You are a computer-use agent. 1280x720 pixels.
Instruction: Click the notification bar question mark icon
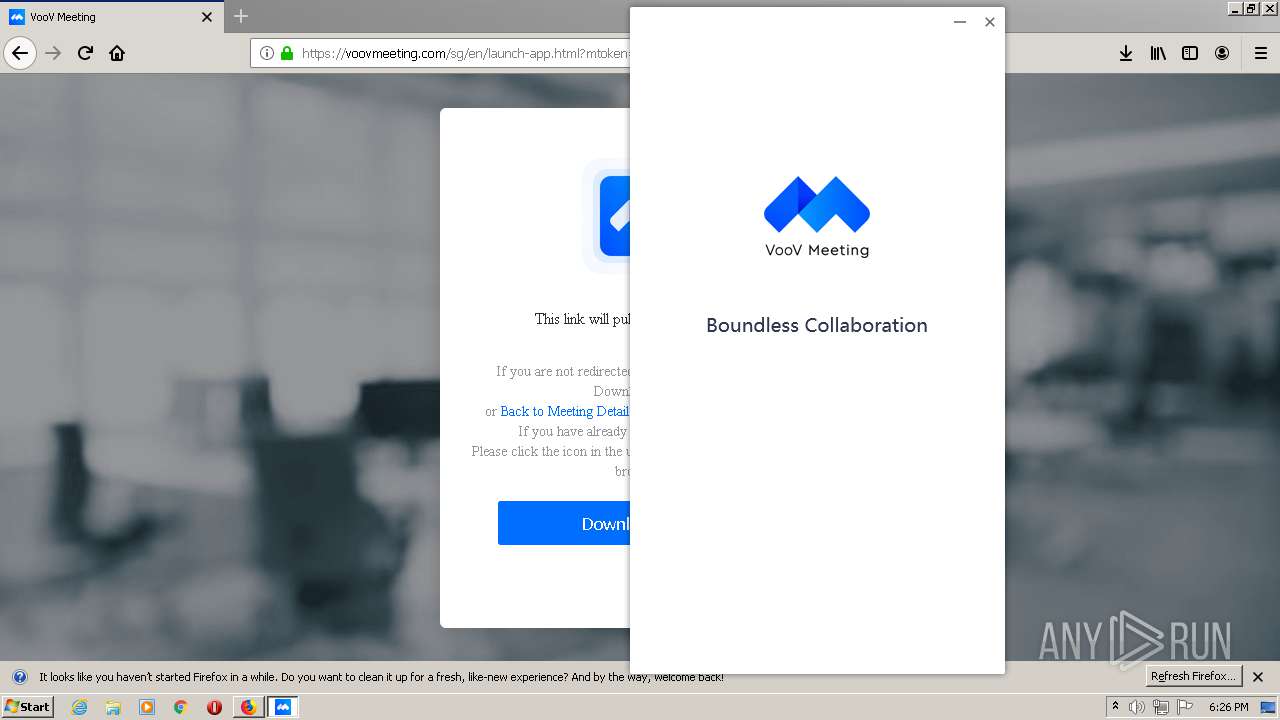[x=19, y=677]
